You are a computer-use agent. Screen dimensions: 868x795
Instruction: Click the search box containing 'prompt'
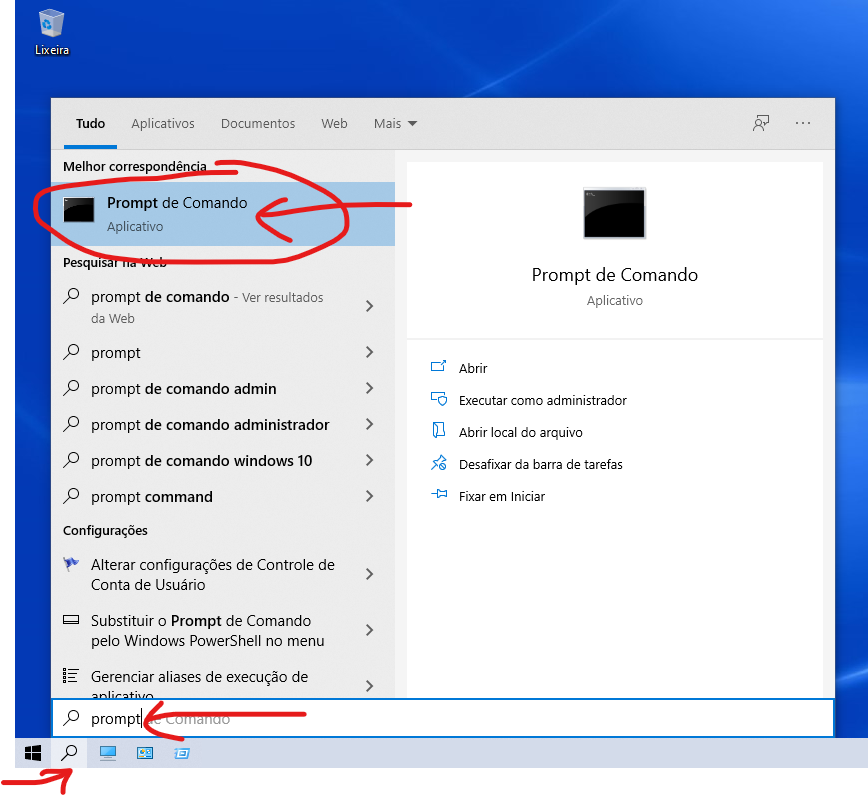443,718
